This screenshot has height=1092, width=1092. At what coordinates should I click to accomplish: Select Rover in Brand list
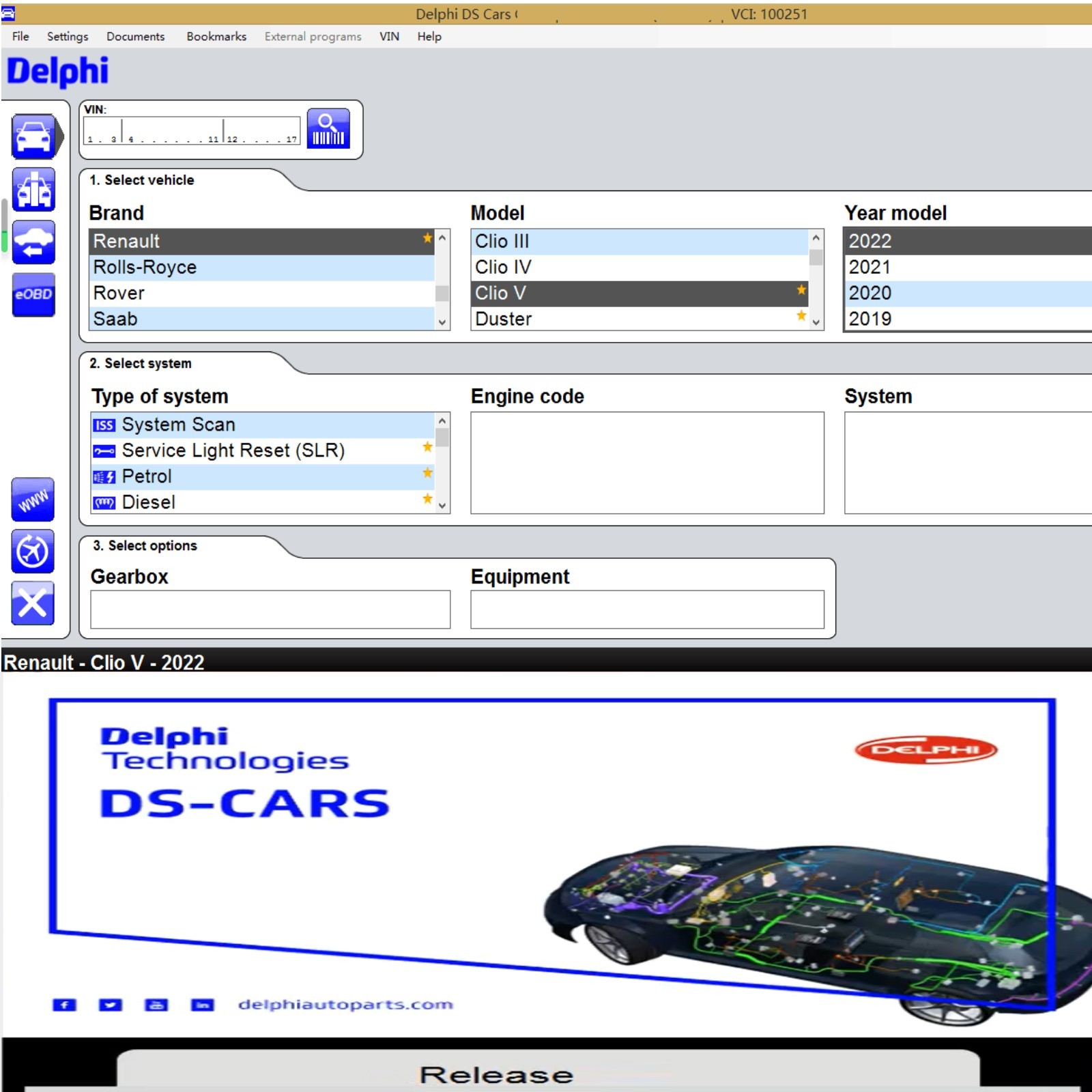[262, 293]
